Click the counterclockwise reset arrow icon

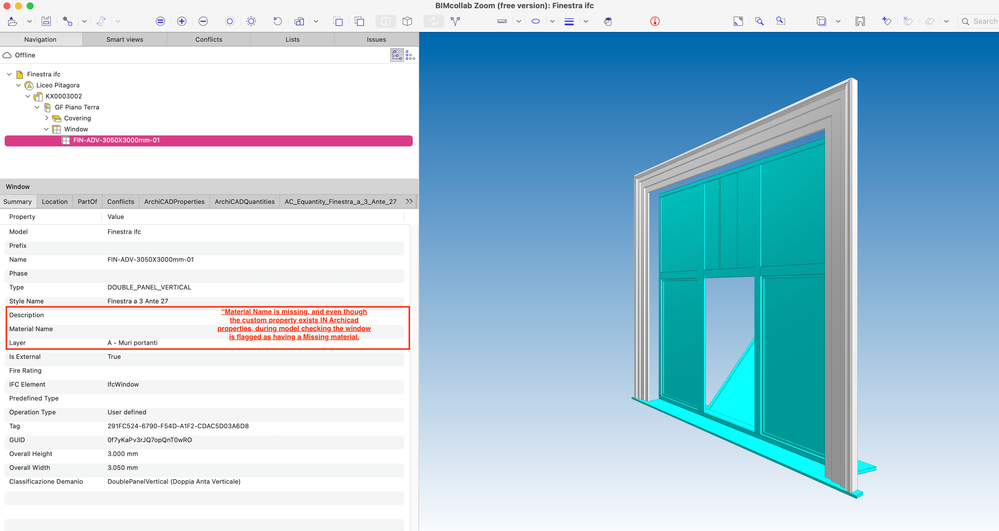(278, 21)
